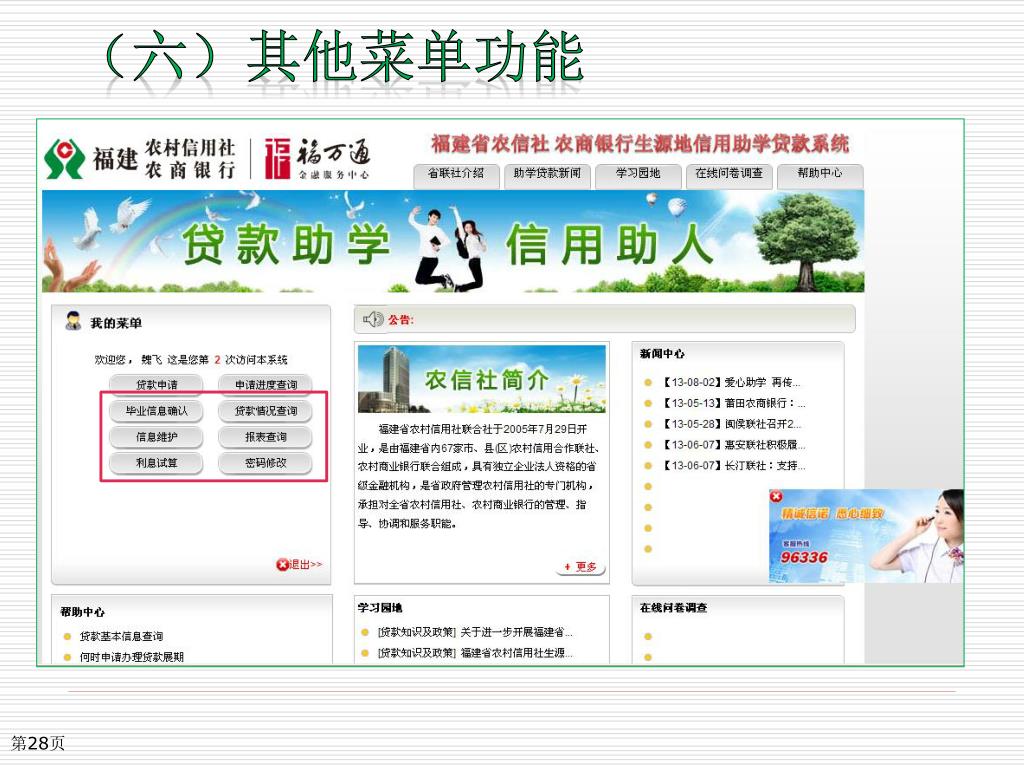
Task: Switch to the 学习园地 tab
Action: (638, 174)
